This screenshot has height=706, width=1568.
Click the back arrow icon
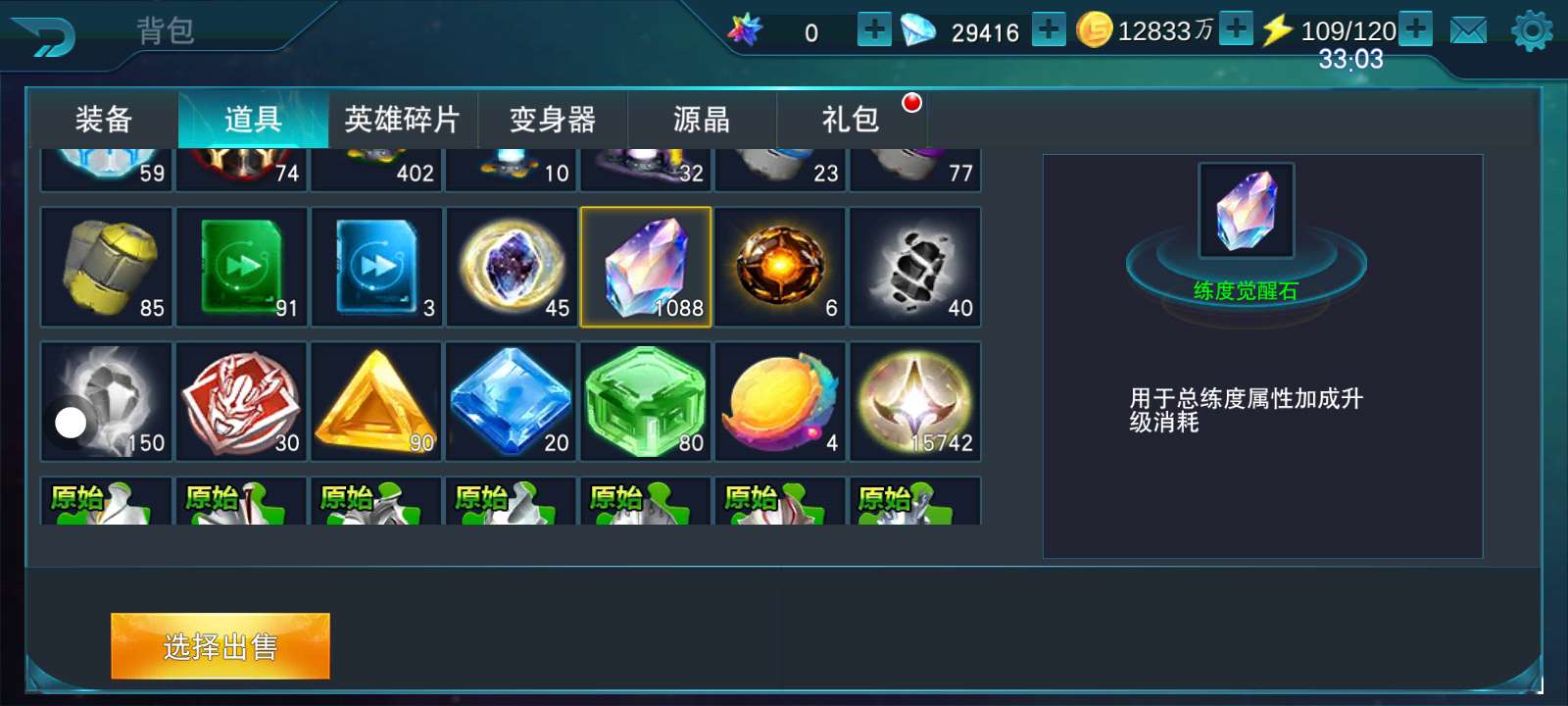[42, 36]
